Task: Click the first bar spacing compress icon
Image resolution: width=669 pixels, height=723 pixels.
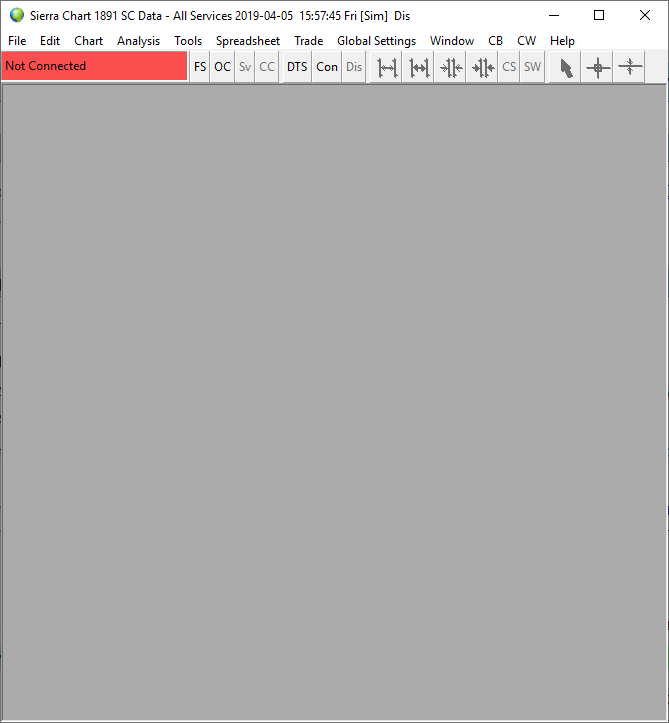Action: 450,67
